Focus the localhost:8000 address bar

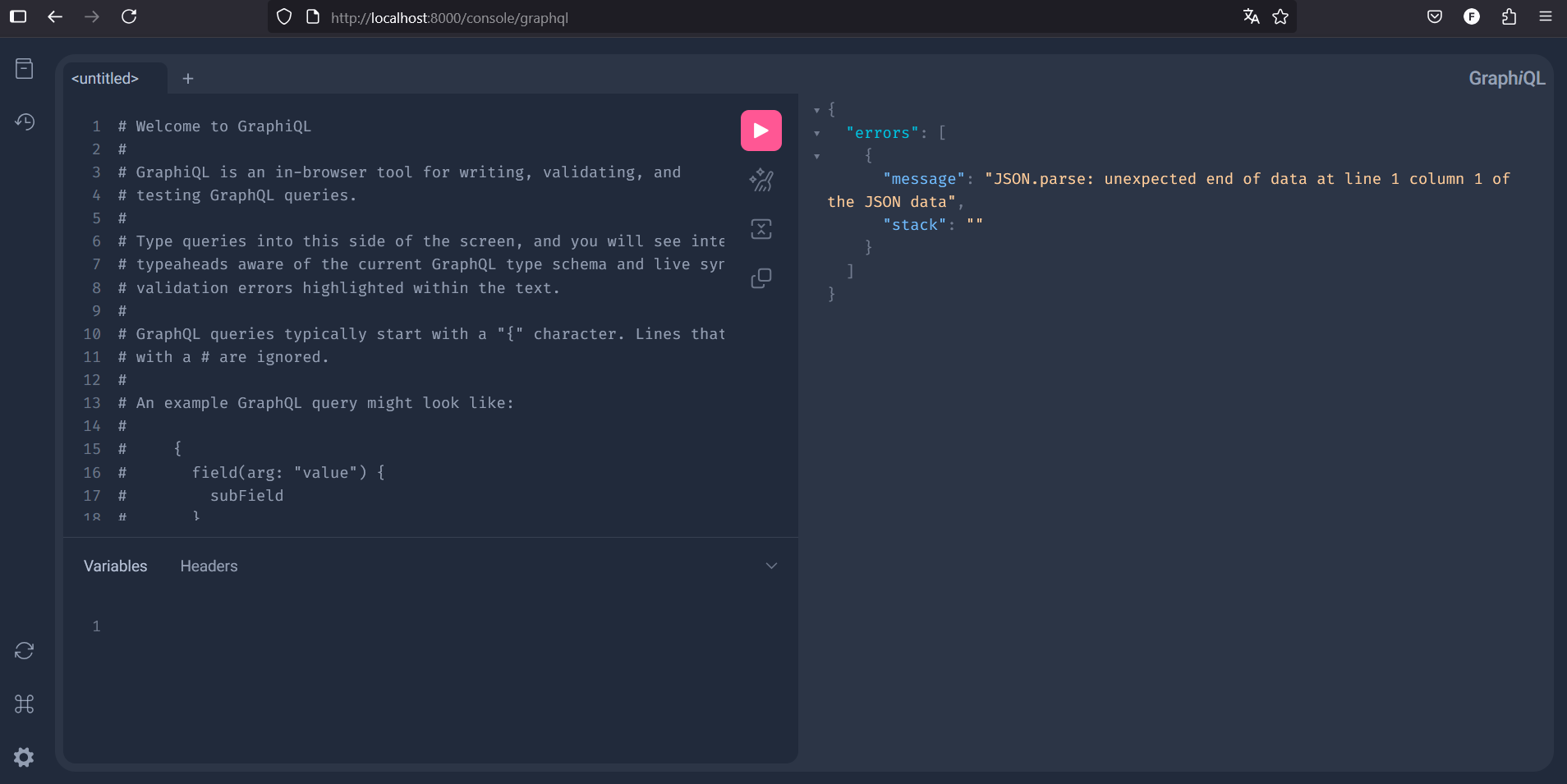780,17
